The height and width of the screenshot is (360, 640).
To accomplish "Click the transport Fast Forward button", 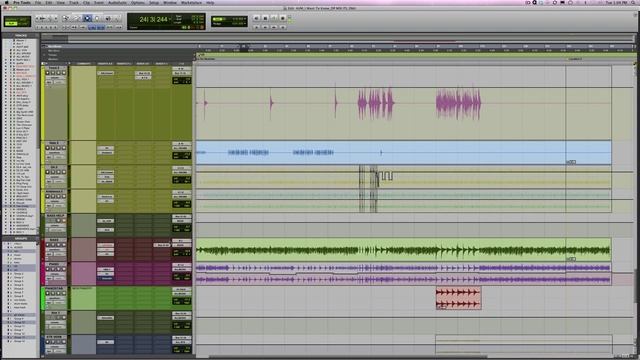I will pyautogui.click(x=274, y=27).
